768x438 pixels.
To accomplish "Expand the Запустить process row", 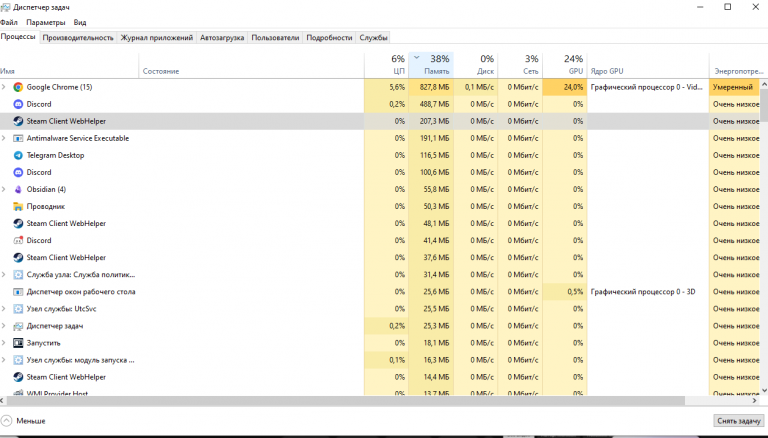I will [4, 343].
